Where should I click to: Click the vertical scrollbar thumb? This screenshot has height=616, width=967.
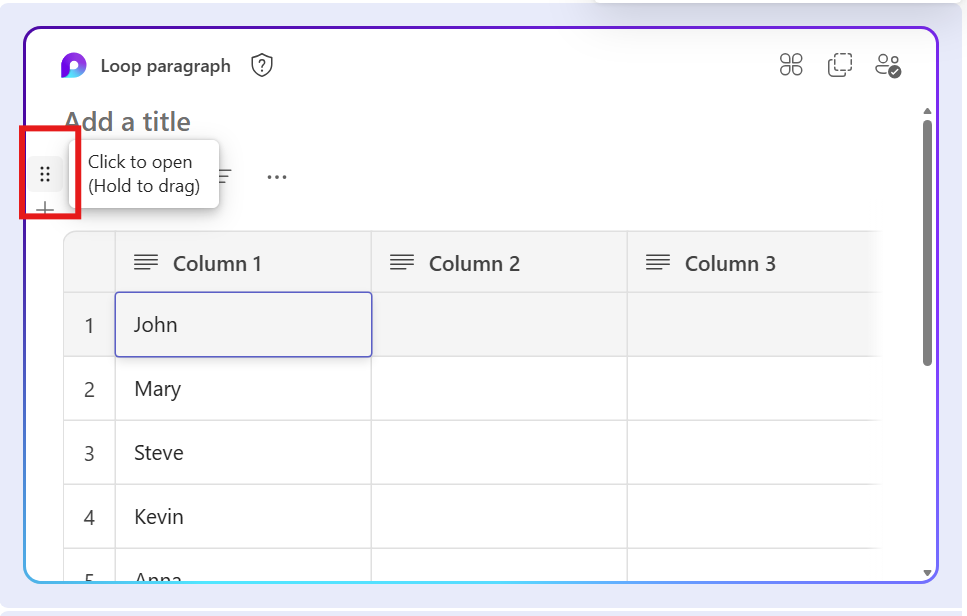(927, 243)
